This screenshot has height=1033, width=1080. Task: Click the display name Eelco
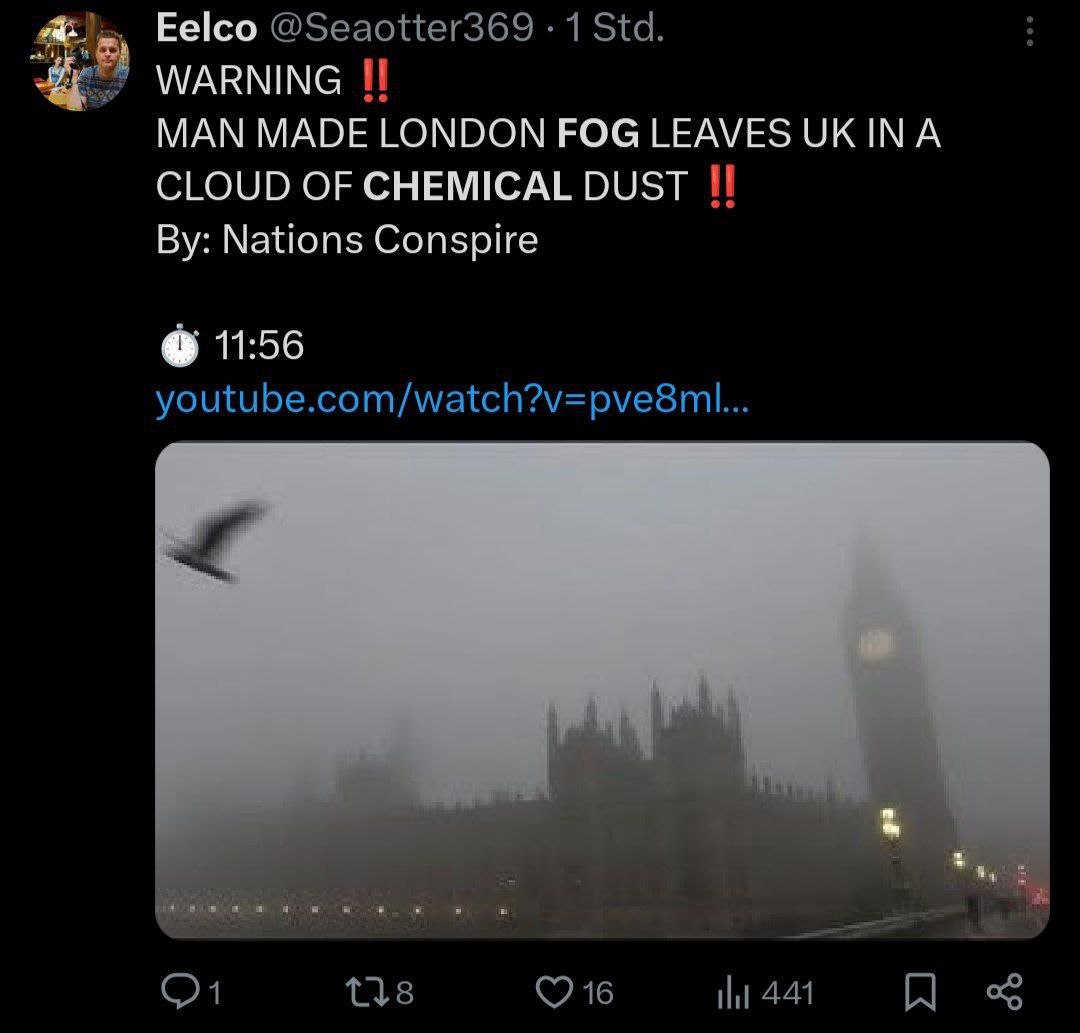coord(206,29)
